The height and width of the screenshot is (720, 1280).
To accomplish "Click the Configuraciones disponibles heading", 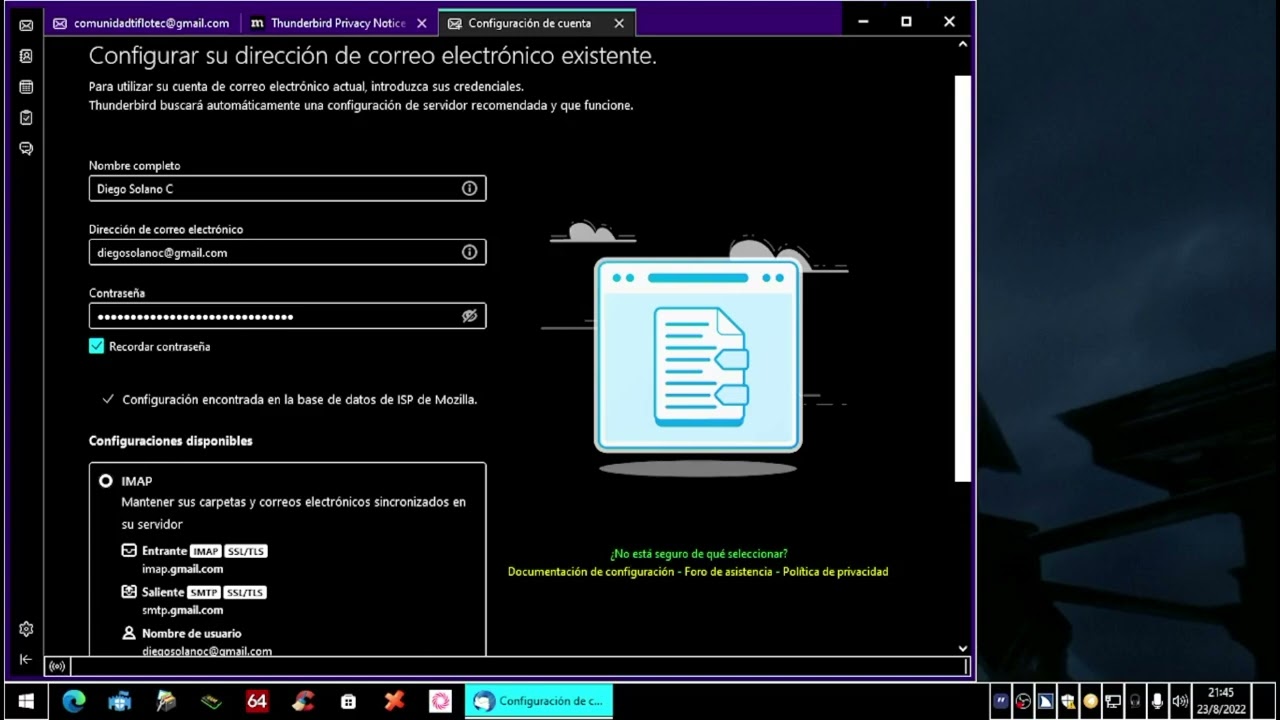I will pos(170,441).
